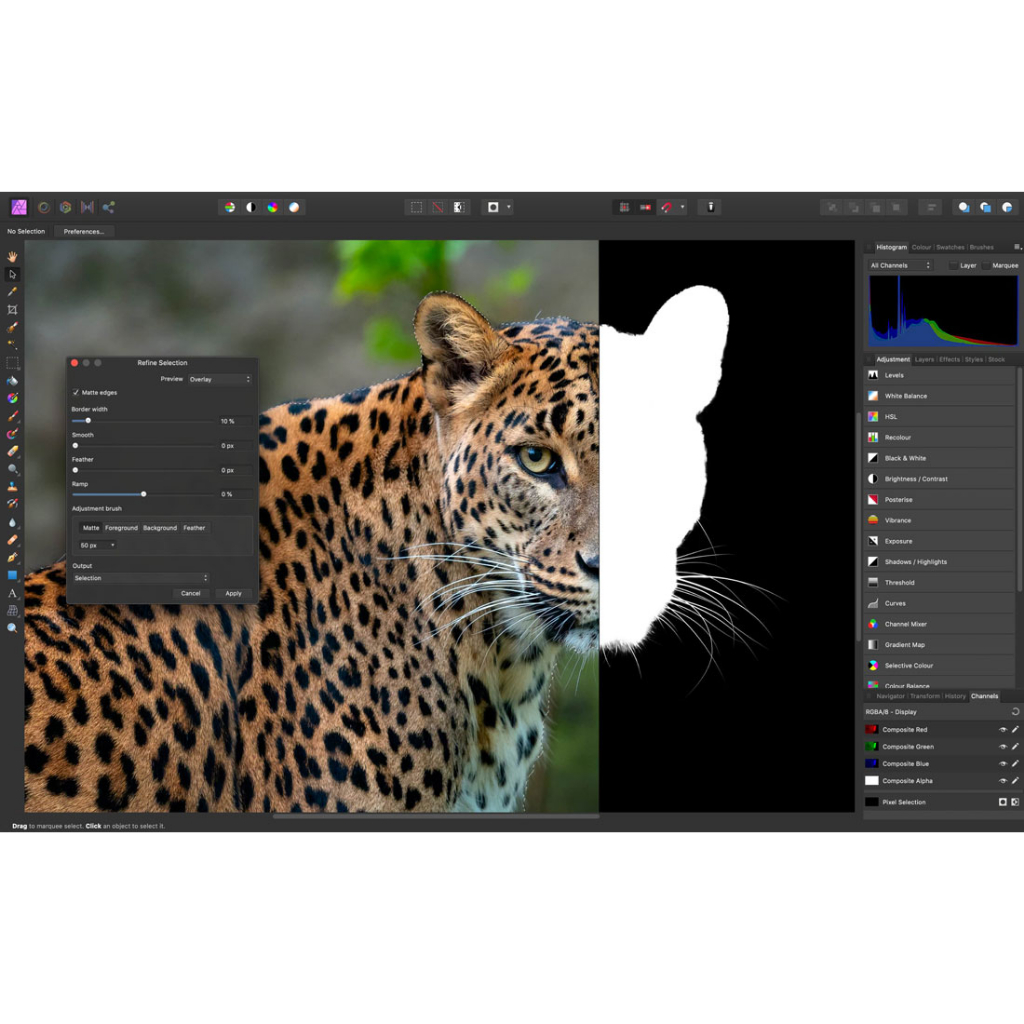1024x1024 pixels.
Task: Select the Pen tool
Action: pos(12,558)
